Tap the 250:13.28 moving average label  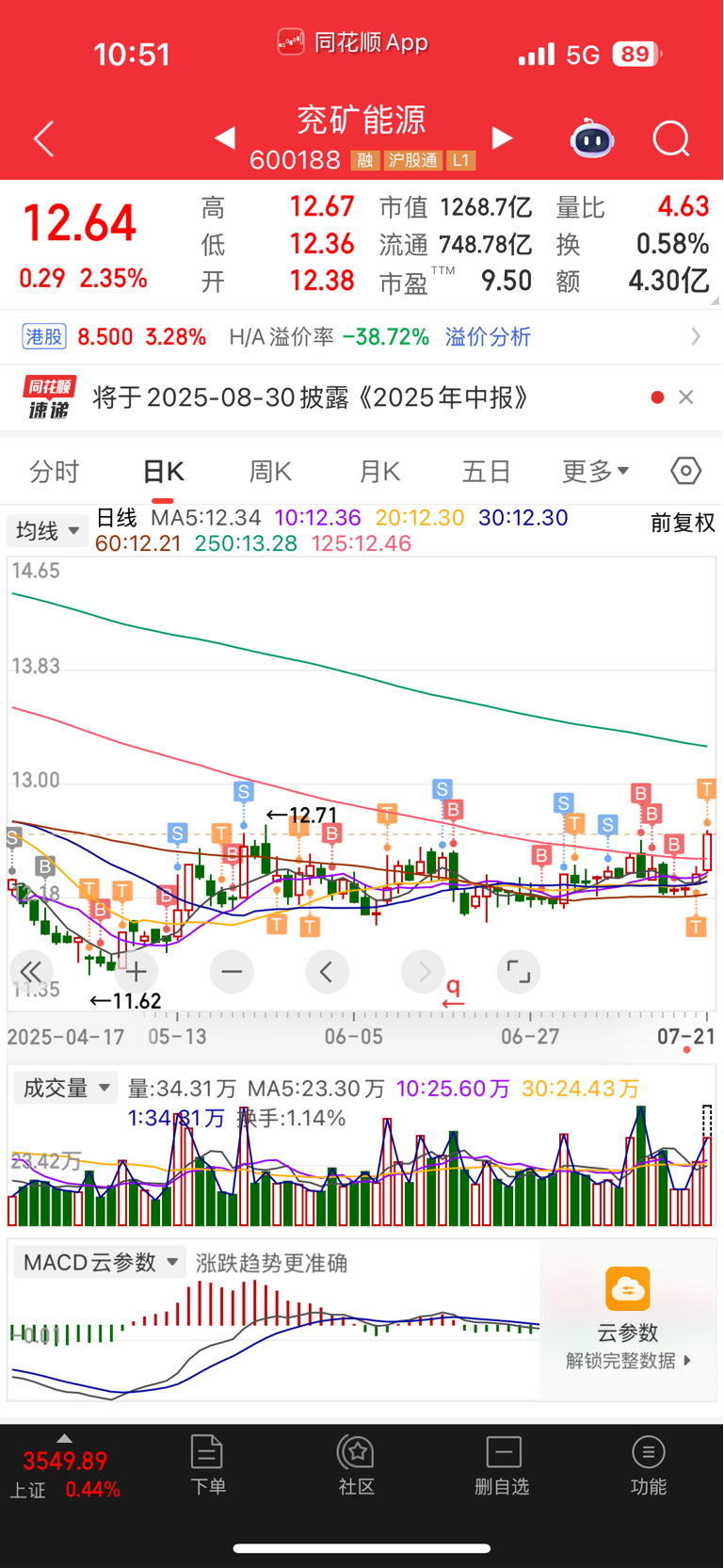click(x=246, y=543)
